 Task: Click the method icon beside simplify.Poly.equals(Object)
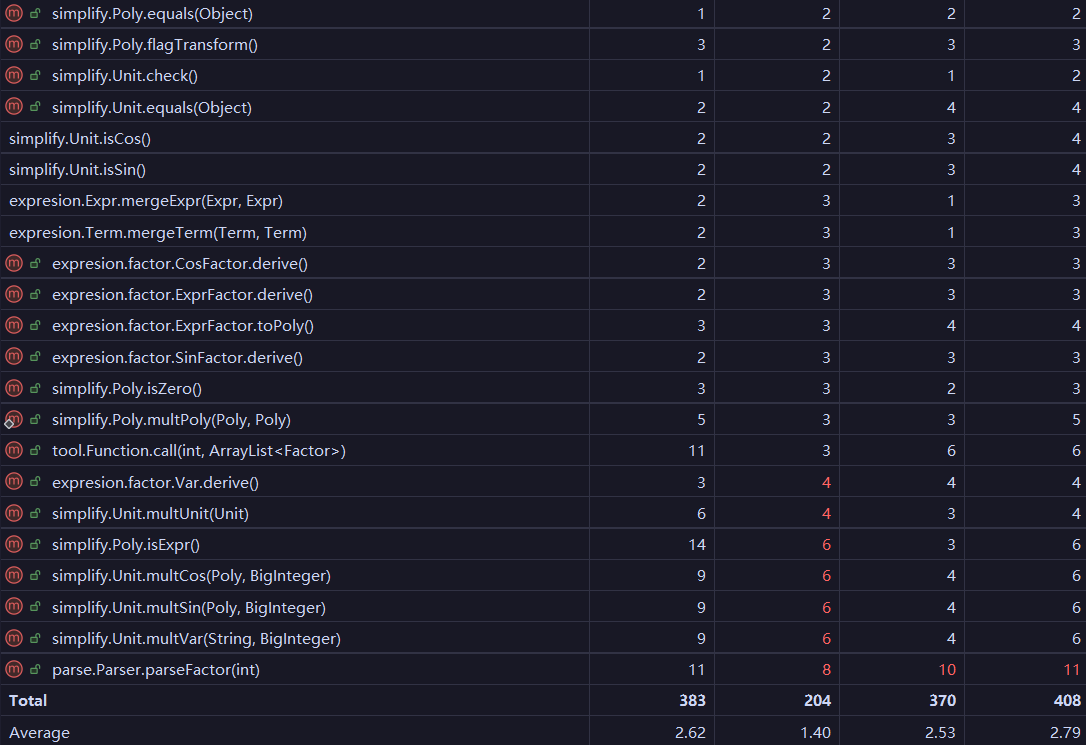point(14,14)
